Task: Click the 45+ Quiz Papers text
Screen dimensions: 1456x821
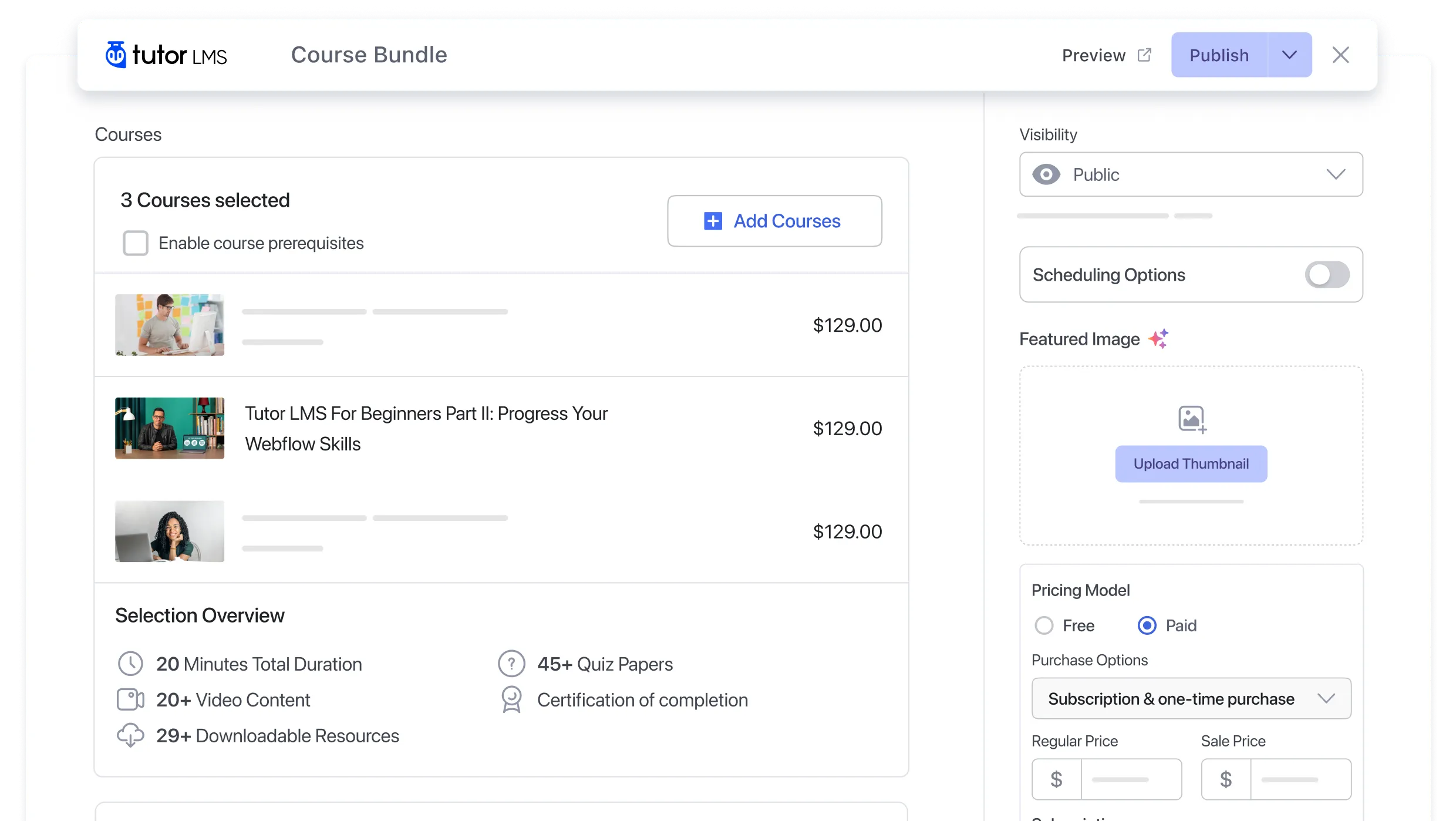Action: (605, 664)
